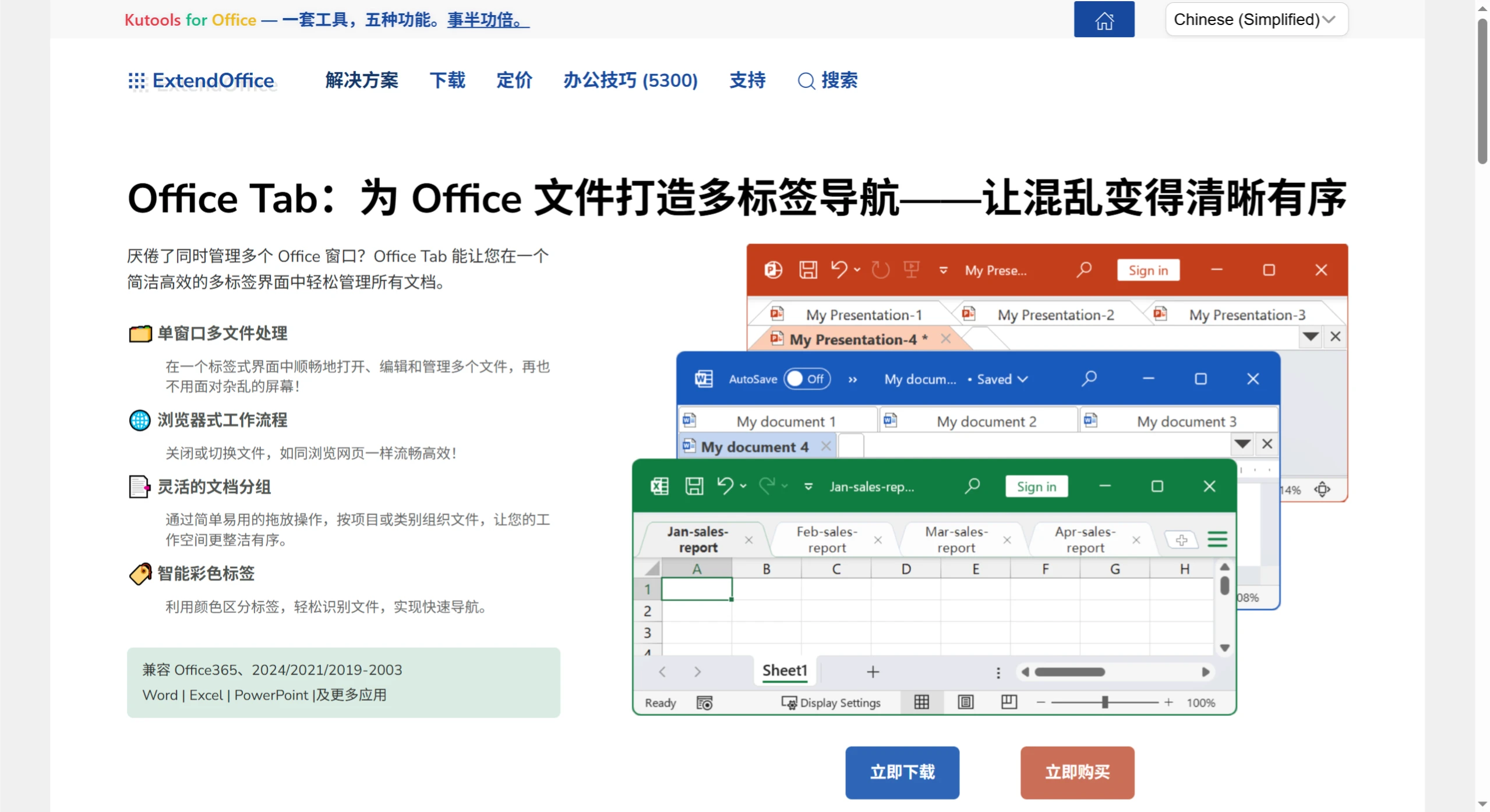The height and width of the screenshot is (812, 1490).
Task: Click the Undo icon in the PowerPoint window
Action: [841, 269]
